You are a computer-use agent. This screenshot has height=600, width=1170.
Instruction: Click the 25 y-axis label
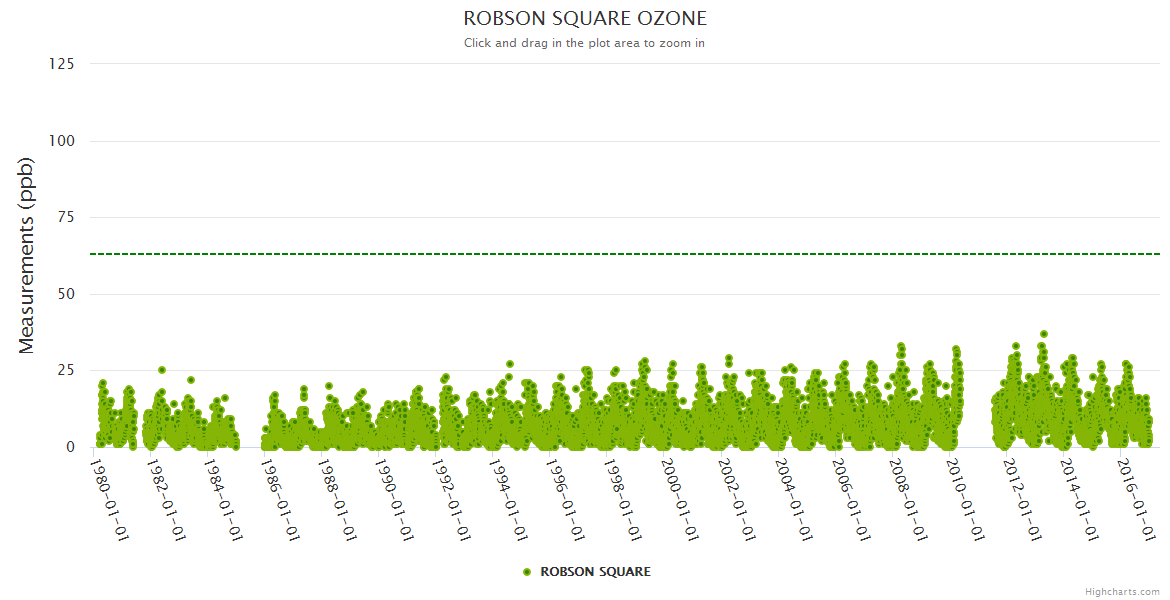[x=65, y=371]
